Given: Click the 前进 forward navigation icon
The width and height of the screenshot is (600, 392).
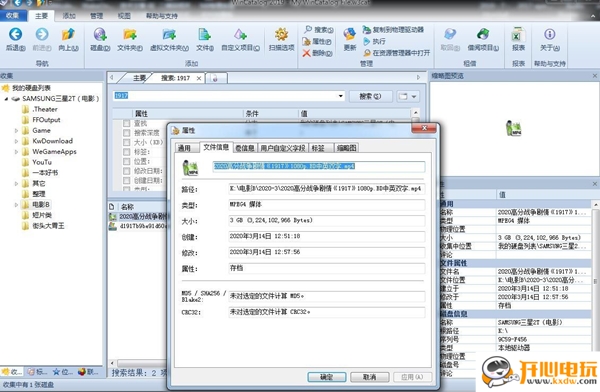Looking at the screenshot, I should click(x=42, y=34).
